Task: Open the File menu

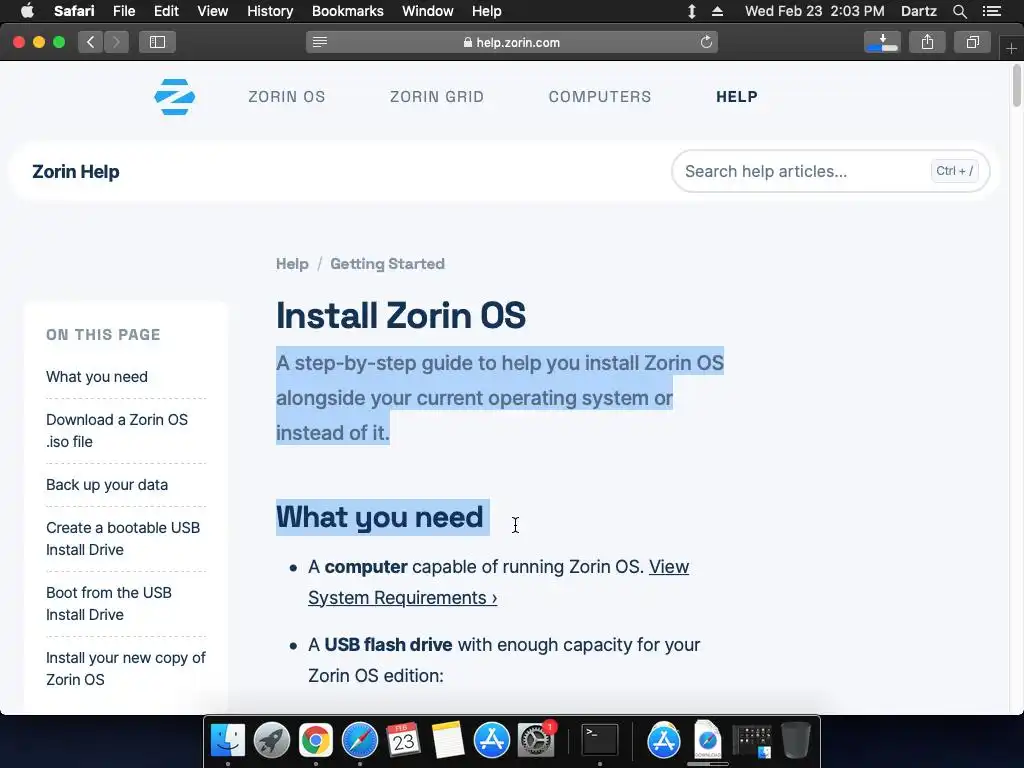Action: [123, 11]
